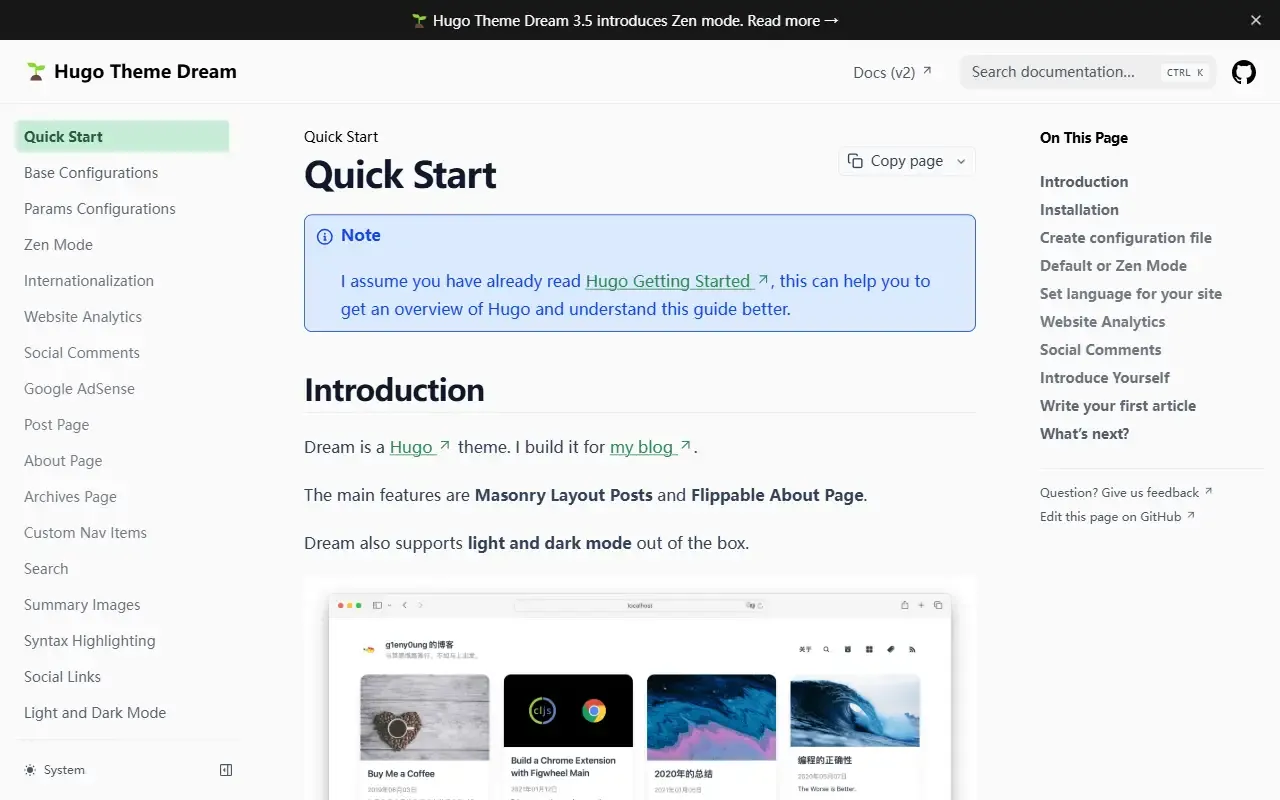Click 'Question? Give us feedback' link
The width and height of the screenshot is (1280, 800).
[1126, 493]
